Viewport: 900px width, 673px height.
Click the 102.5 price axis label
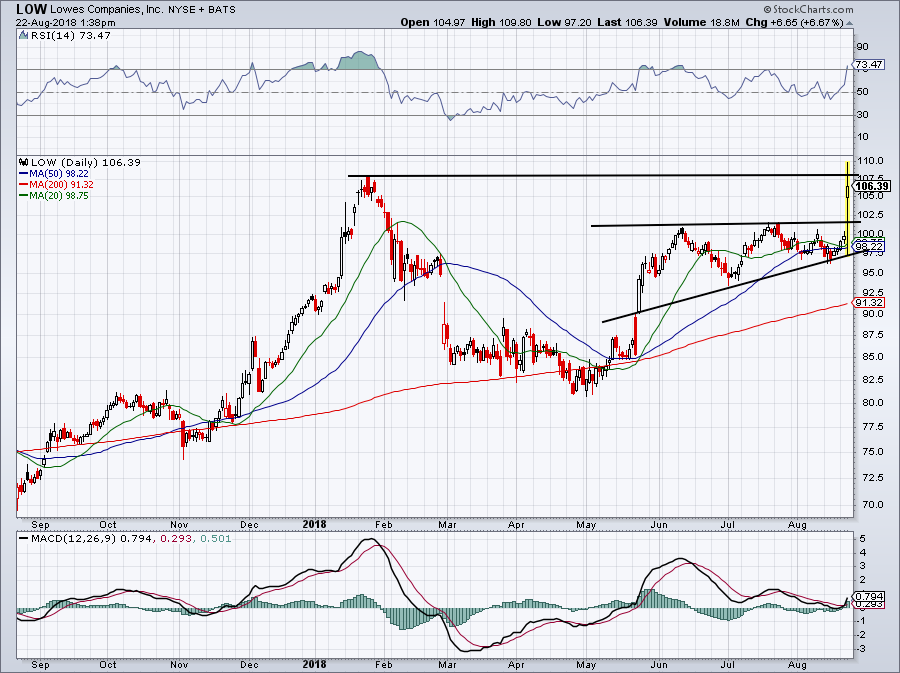[870, 215]
